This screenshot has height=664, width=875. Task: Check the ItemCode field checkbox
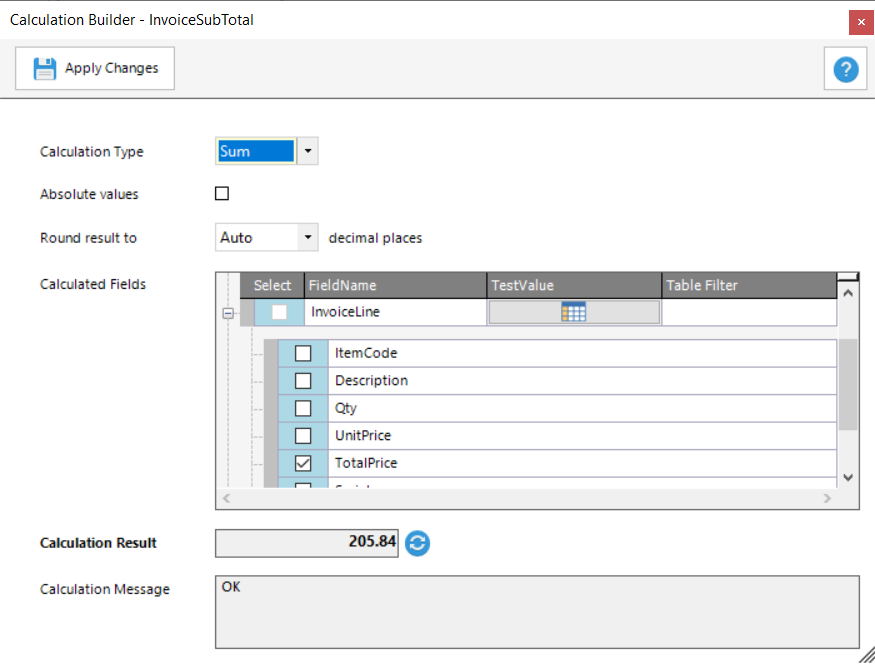[303, 353]
